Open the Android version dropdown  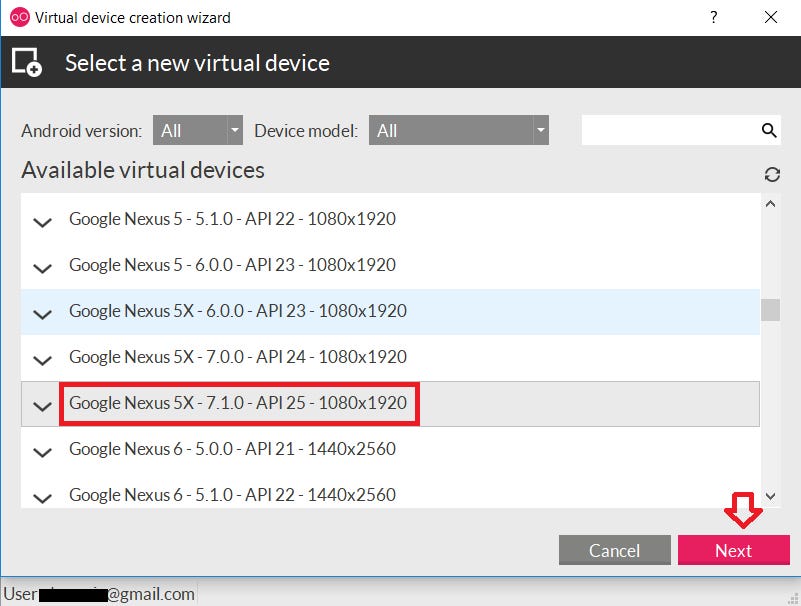[198, 130]
